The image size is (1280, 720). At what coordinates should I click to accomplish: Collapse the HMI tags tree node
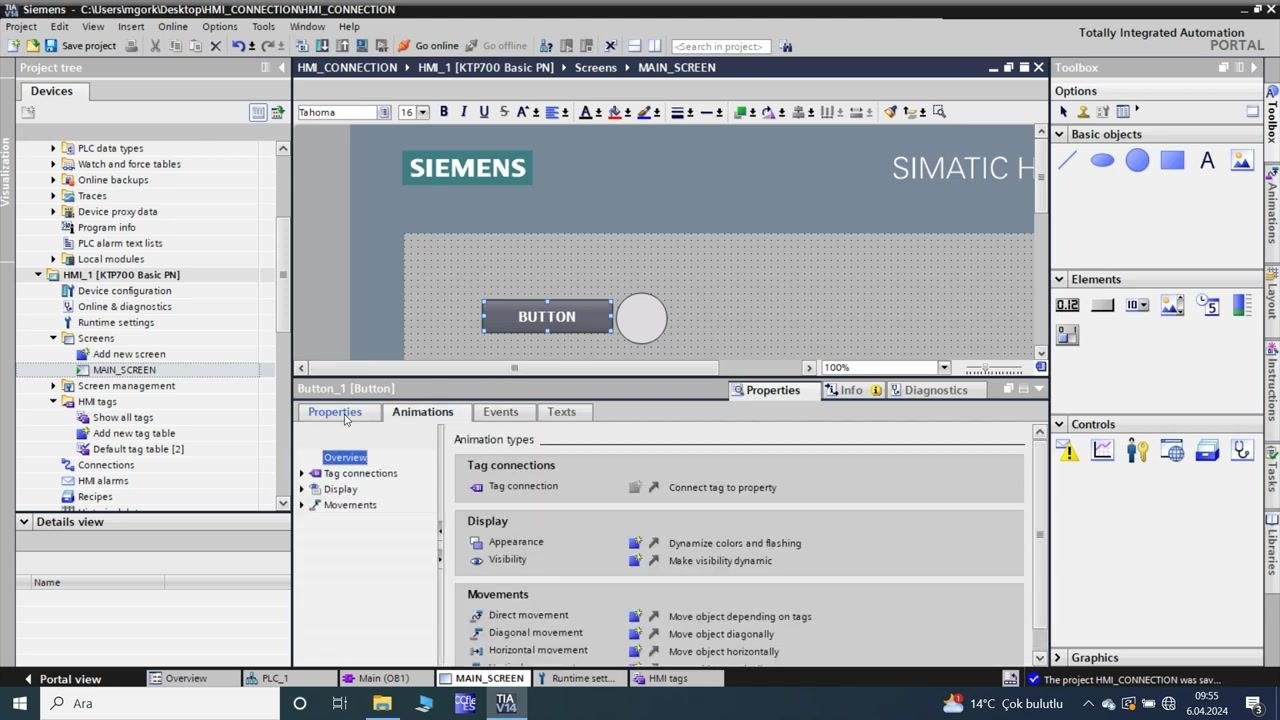54,402
